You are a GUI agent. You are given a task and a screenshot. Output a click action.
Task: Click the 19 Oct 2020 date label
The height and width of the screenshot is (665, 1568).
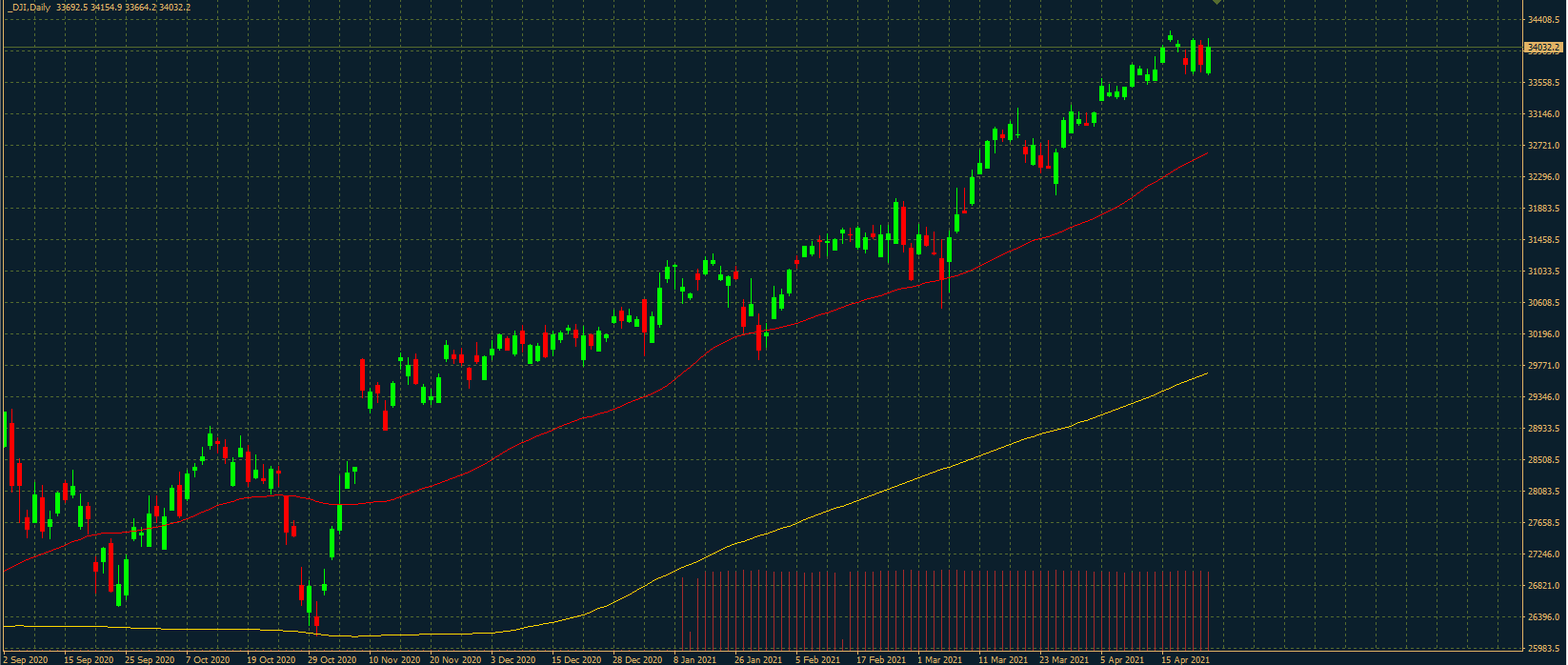pos(271,659)
